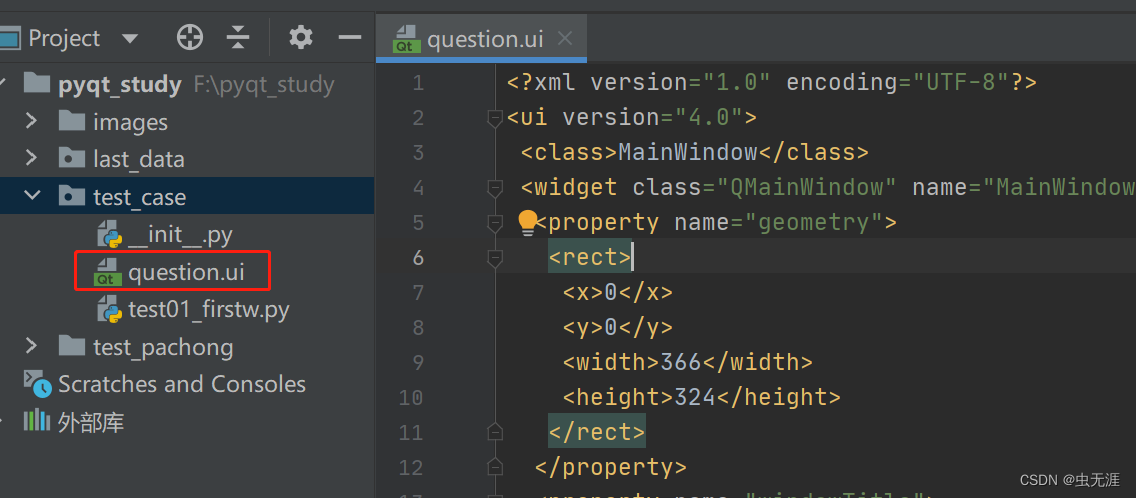Click the Python icon of test01_firstw.py
Screen dimensions: 1136x498
[109, 310]
